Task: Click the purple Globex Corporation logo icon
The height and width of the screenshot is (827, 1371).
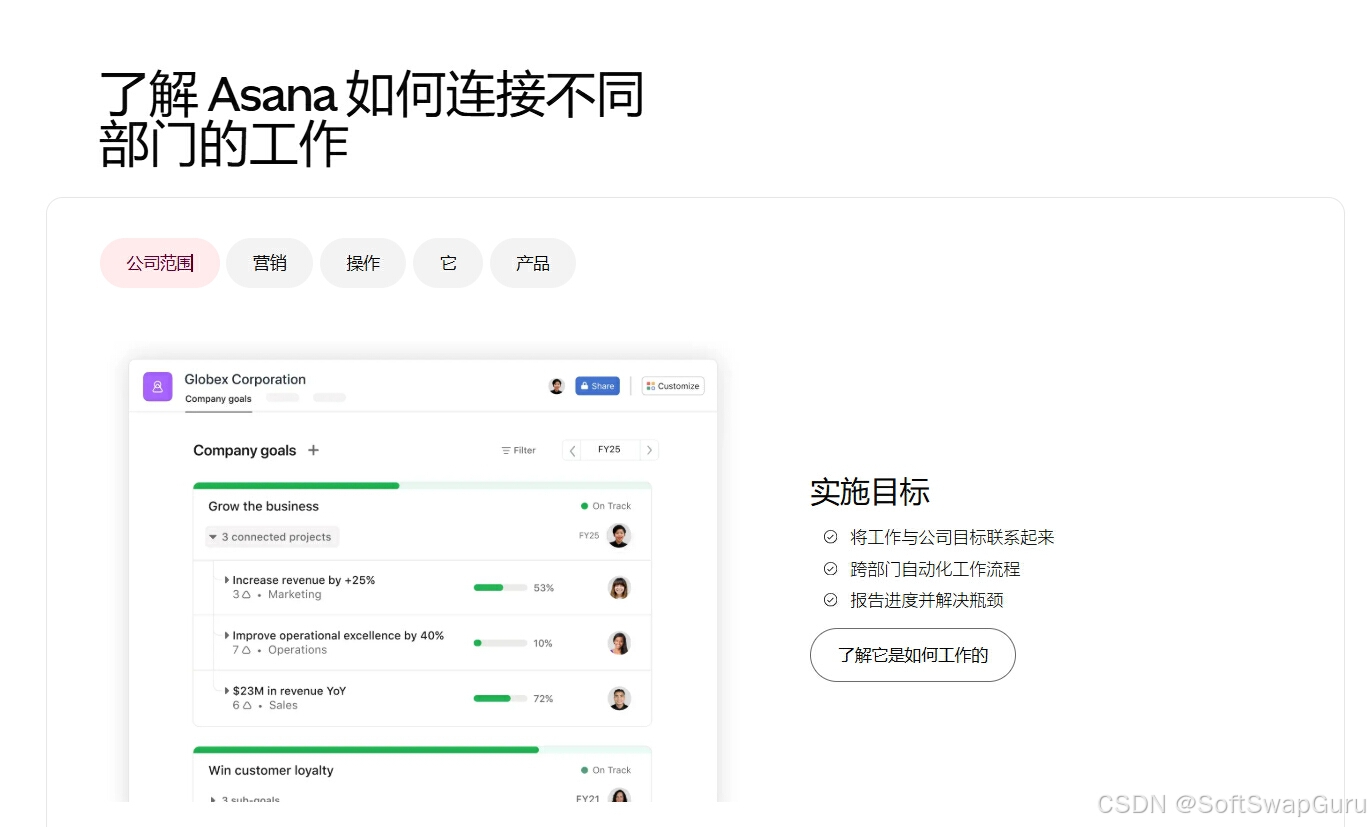Action: point(157,386)
